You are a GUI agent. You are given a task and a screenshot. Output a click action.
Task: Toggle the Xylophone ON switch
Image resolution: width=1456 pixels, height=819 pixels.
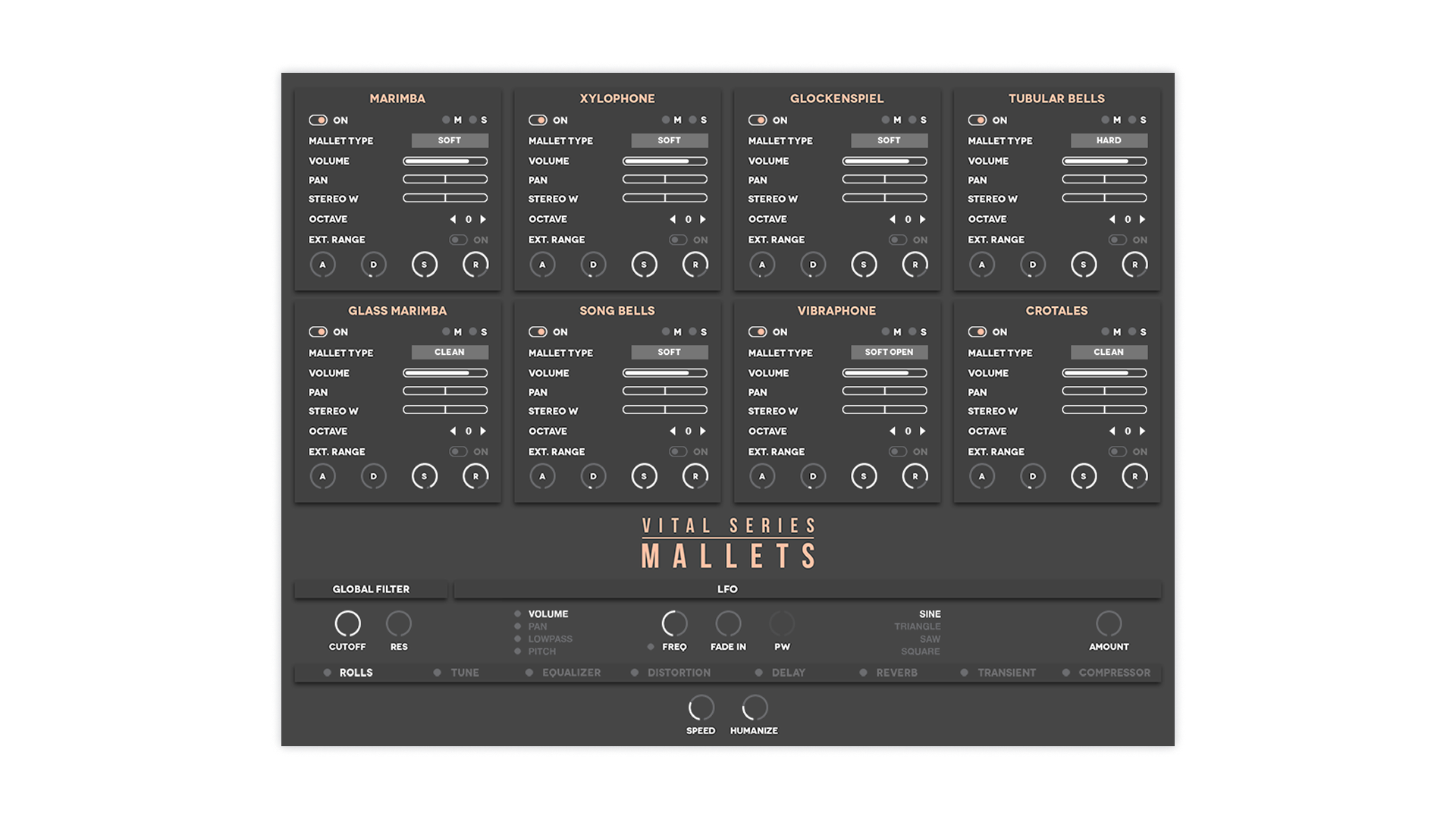538,120
